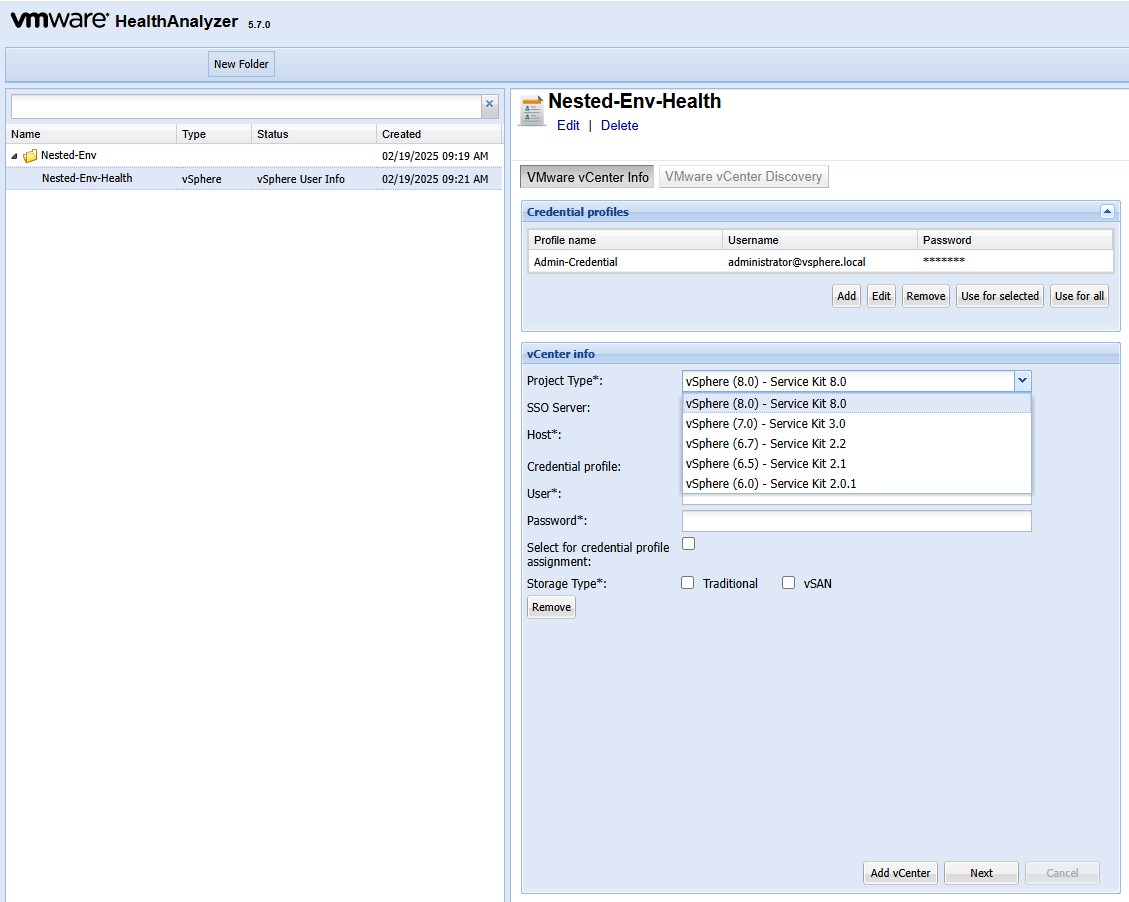Choose vSphere (8.0) - Service Kit 8.0 option

pyautogui.click(x=856, y=404)
